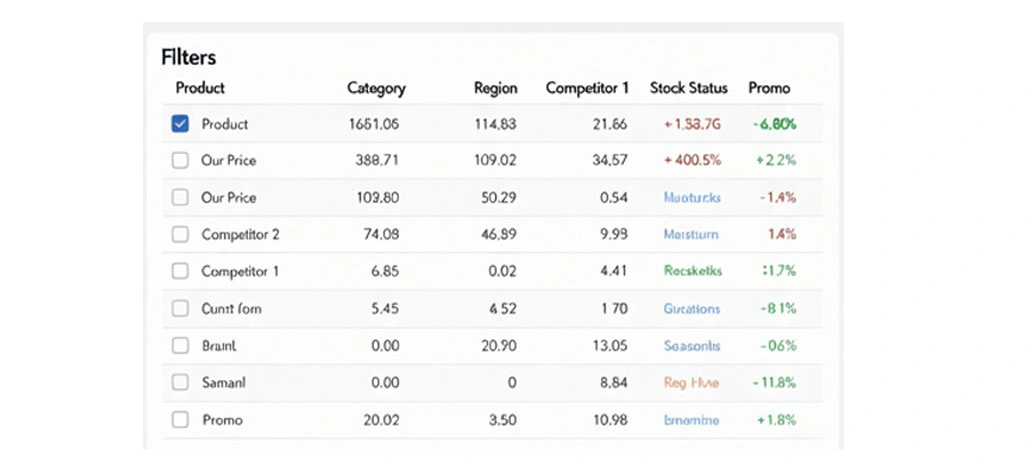Screen dimensions: 1026x466
Task: Click the -11.8% promo value
Action: pyautogui.click(x=774, y=382)
